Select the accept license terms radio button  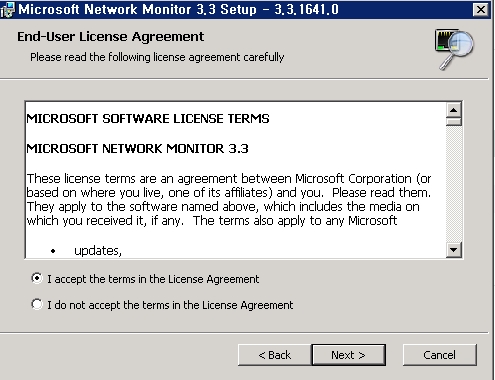coord(37,278)
